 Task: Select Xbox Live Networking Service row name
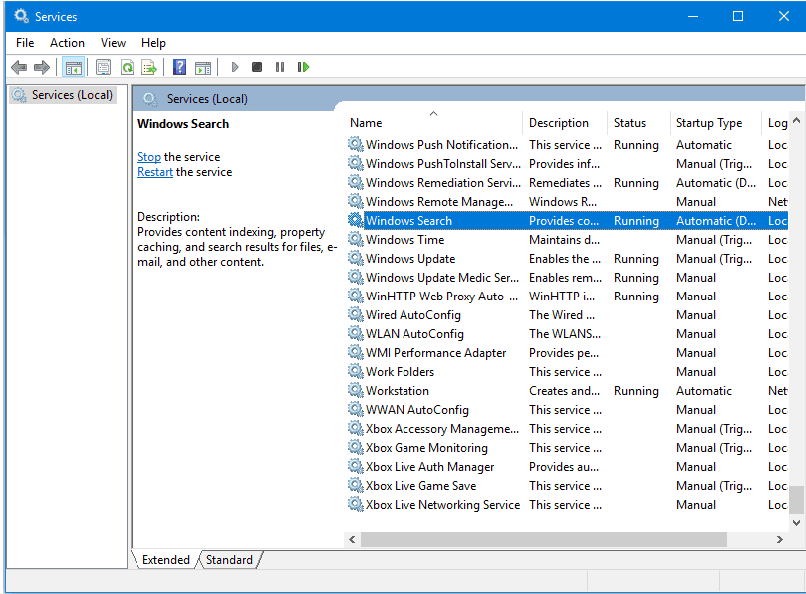click(443, 505)
